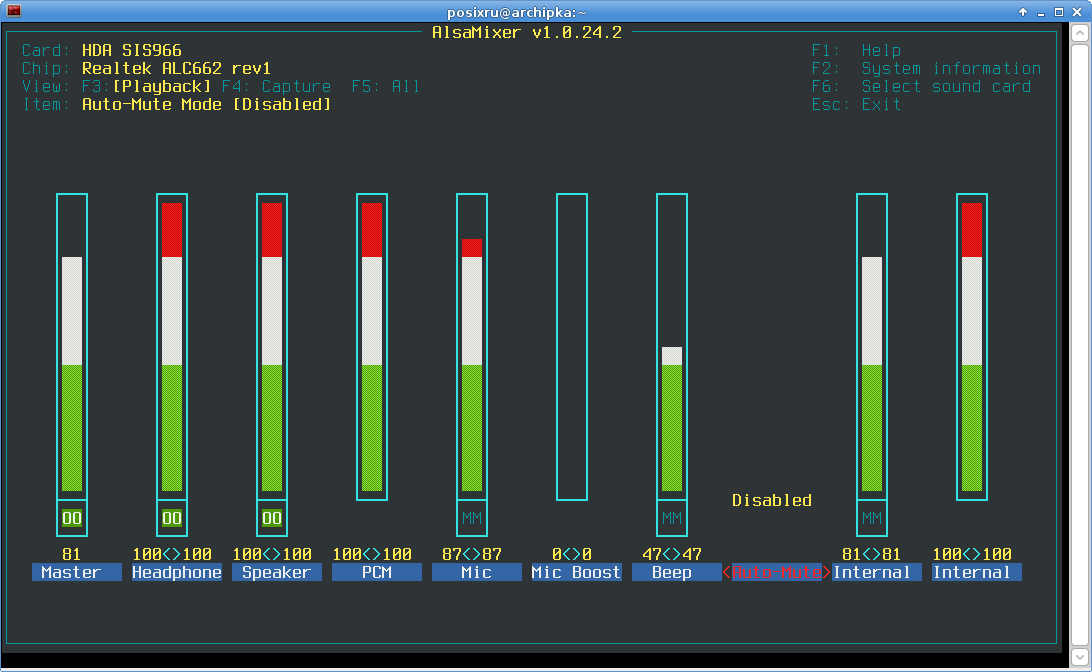
Task: Click the Mic volume bar
Action: coord(471,347)
